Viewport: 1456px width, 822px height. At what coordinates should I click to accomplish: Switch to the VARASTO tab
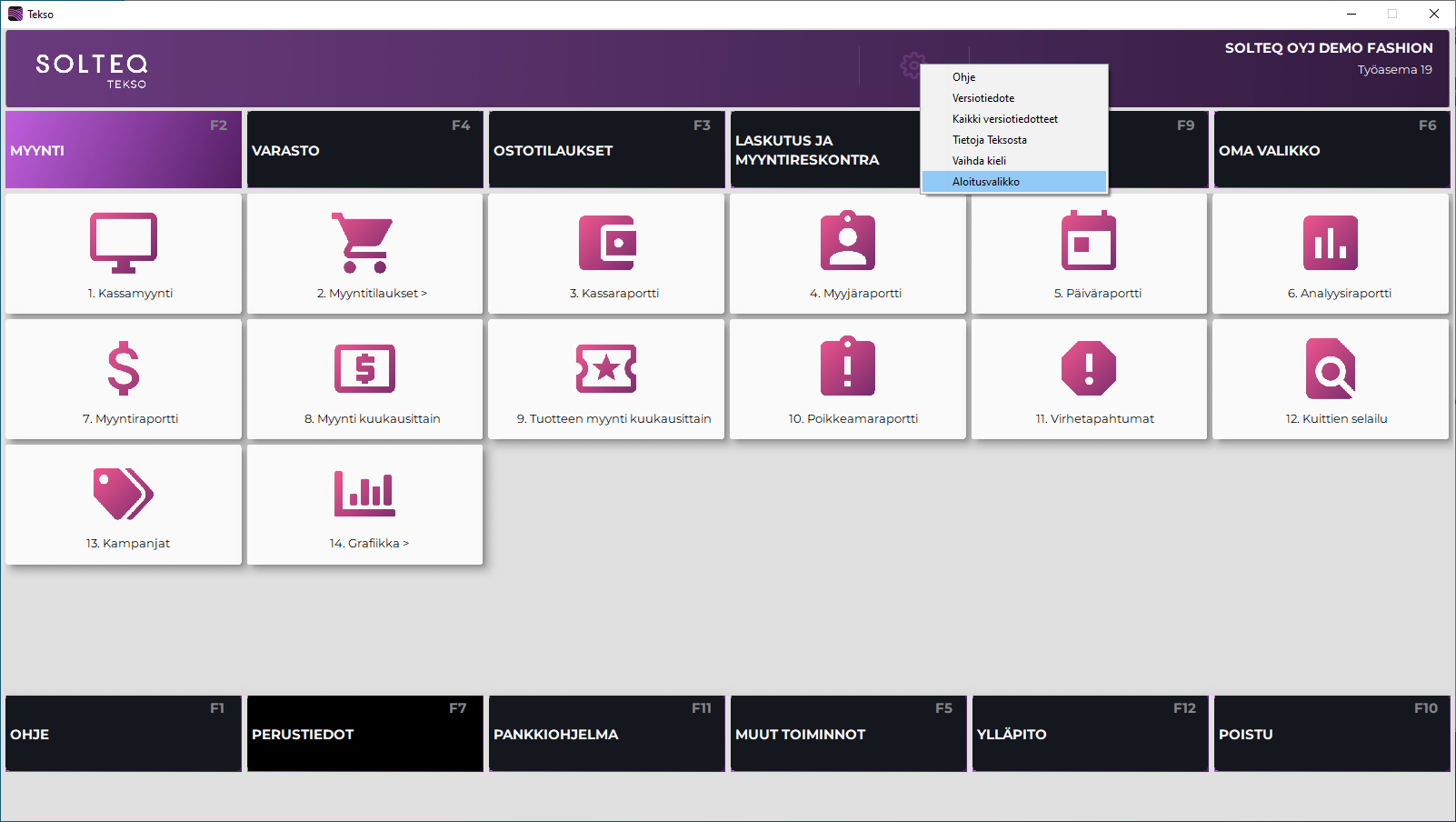pyautogui.click(x=364, y=150)
